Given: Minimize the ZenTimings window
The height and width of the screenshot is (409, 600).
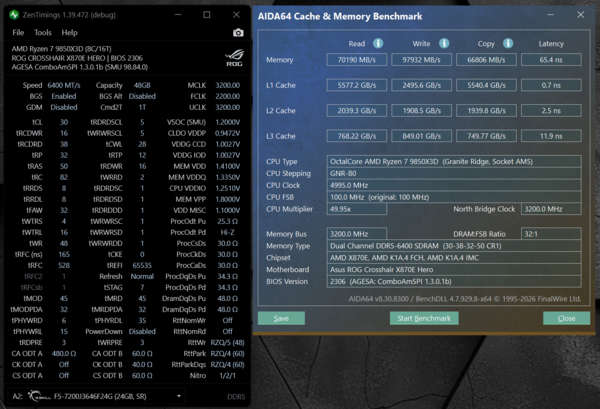Looking at the screenshot, I should coord(178,15).
